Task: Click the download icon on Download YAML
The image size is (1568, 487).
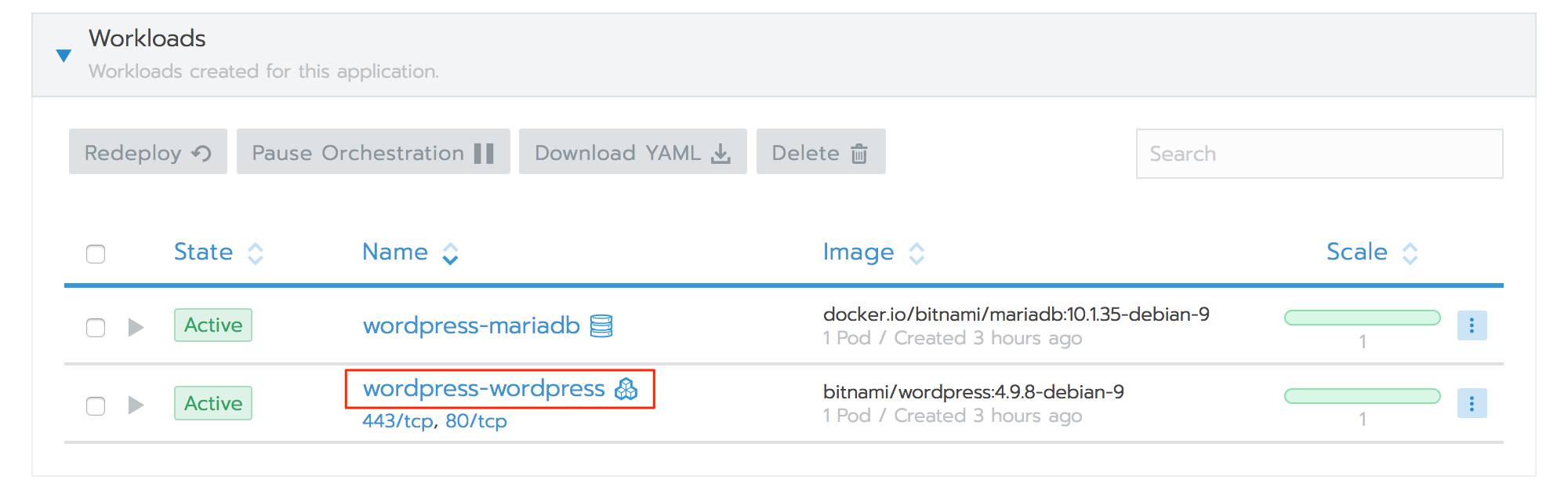Action: coord(721,153)
